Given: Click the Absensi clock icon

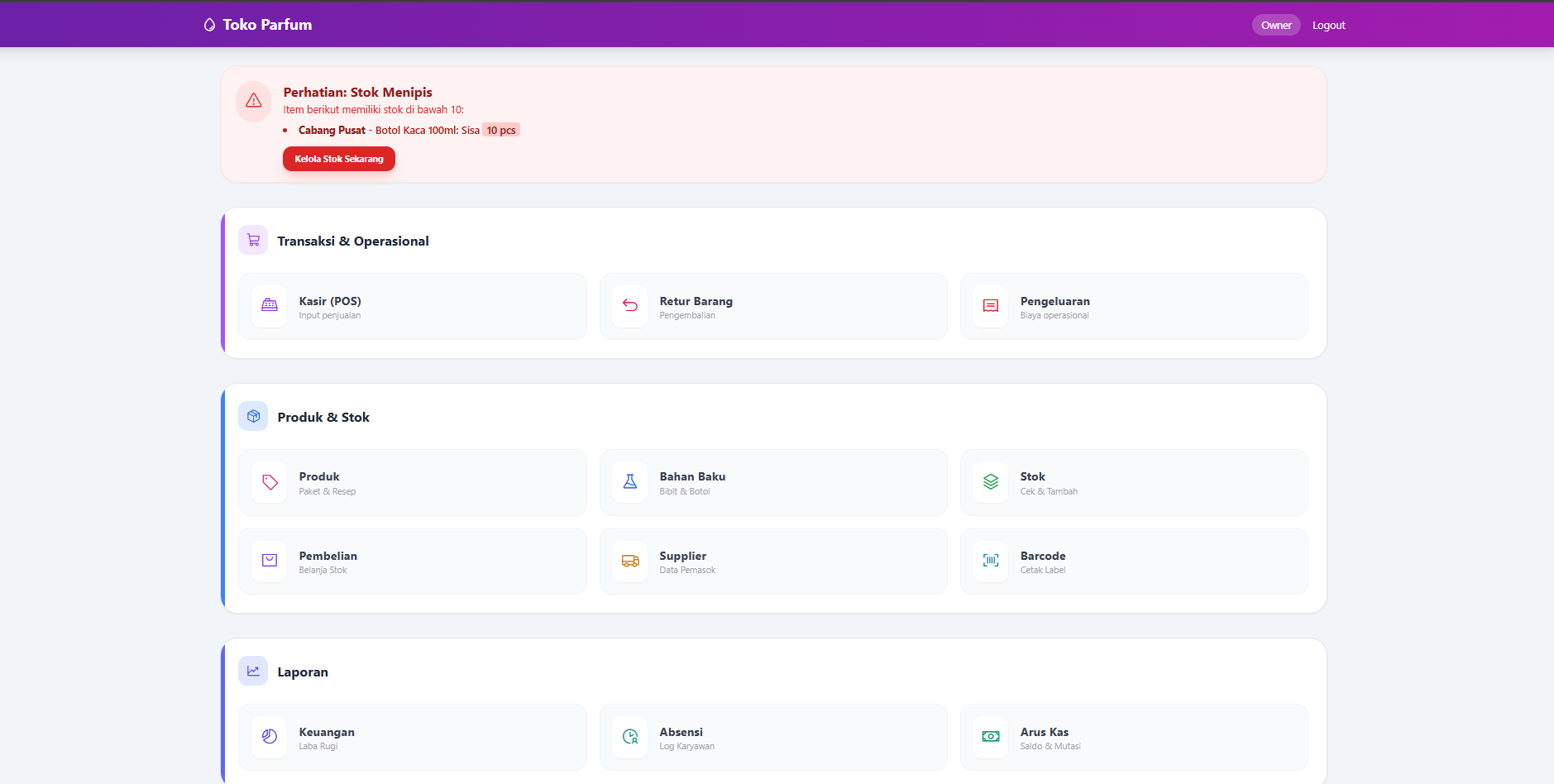Looking at the screenshot, I should coord(630,737).
